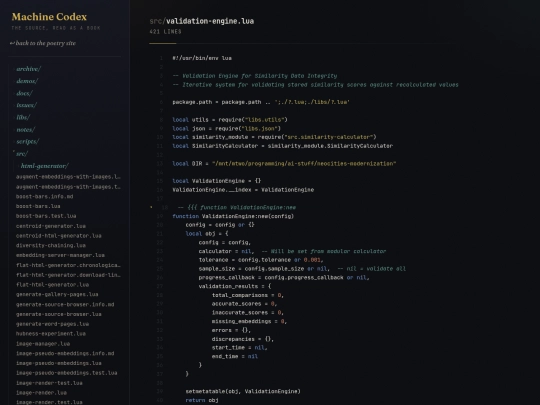Click the shebang line #!/usr/bin/env lua
Image resolution: width=540 pixels, height=405 pixels.
tap(202, 58)
